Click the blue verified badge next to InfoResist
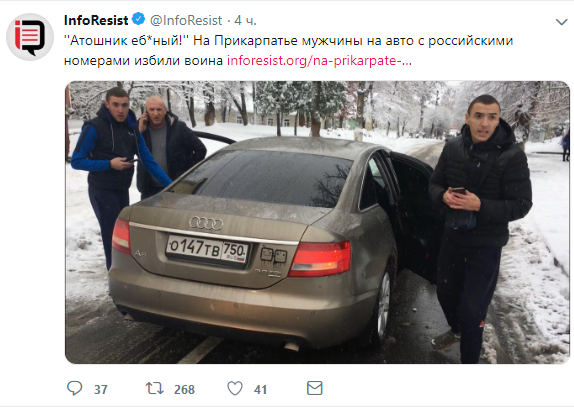This screenshot has height=411, width=574. click(138, 19)
